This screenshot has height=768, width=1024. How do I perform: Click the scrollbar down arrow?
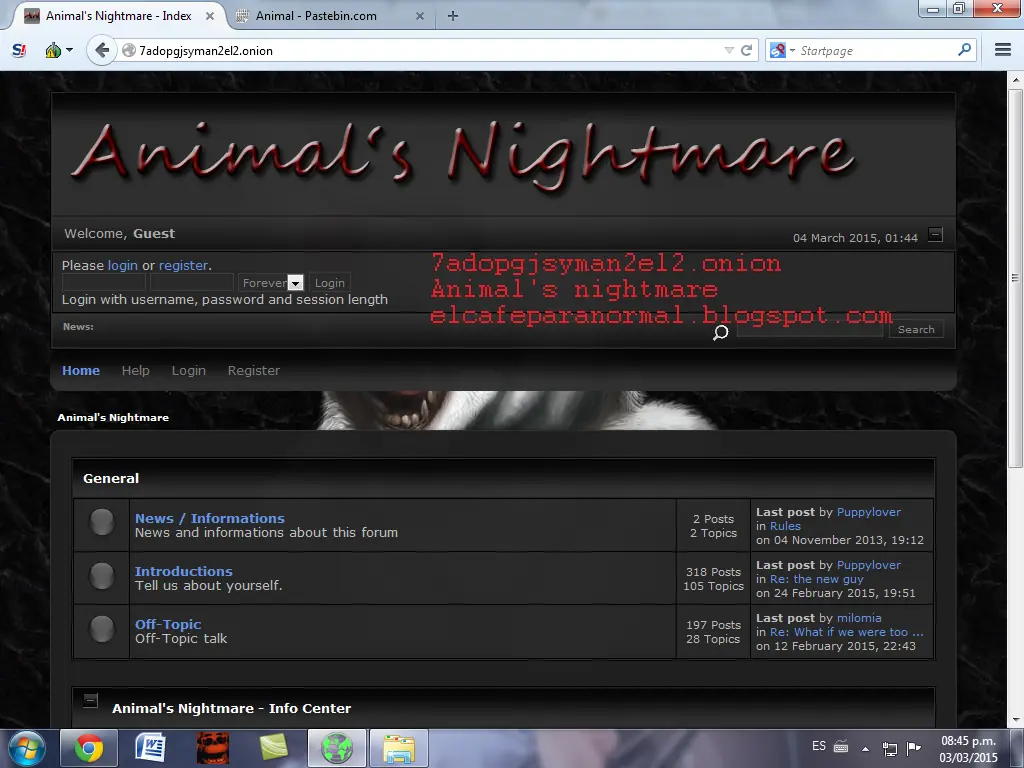pos(1015,720)
